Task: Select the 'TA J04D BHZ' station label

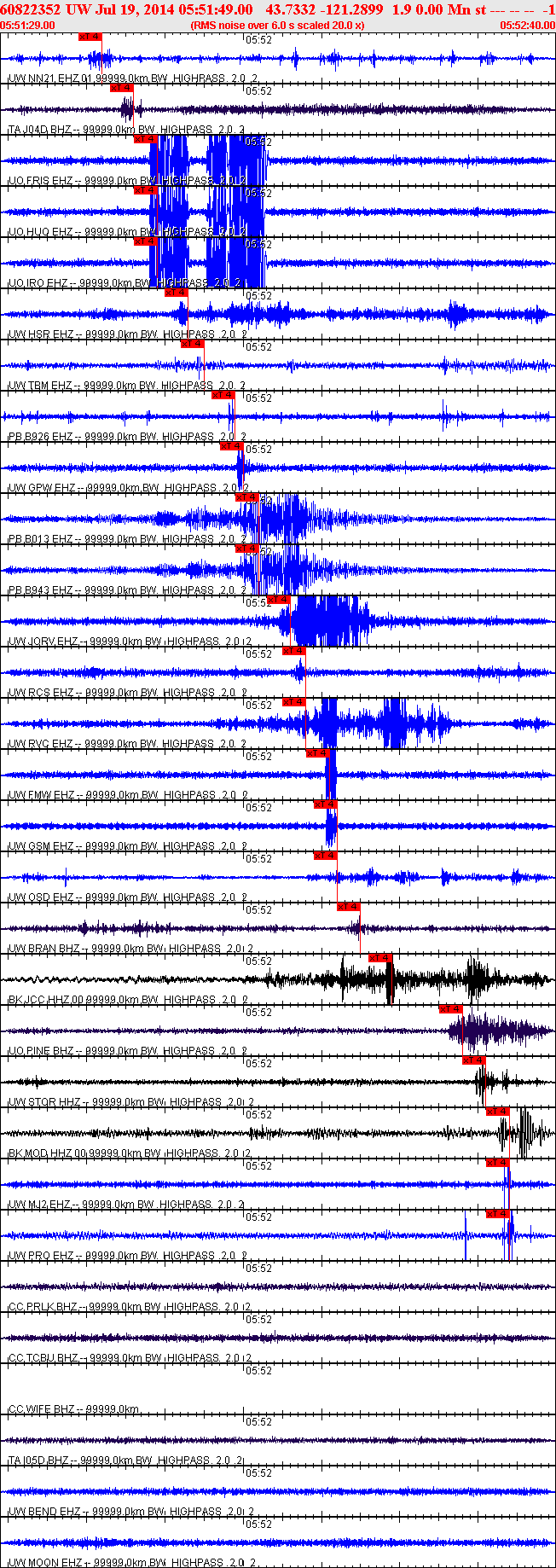Action: [40, 130]
